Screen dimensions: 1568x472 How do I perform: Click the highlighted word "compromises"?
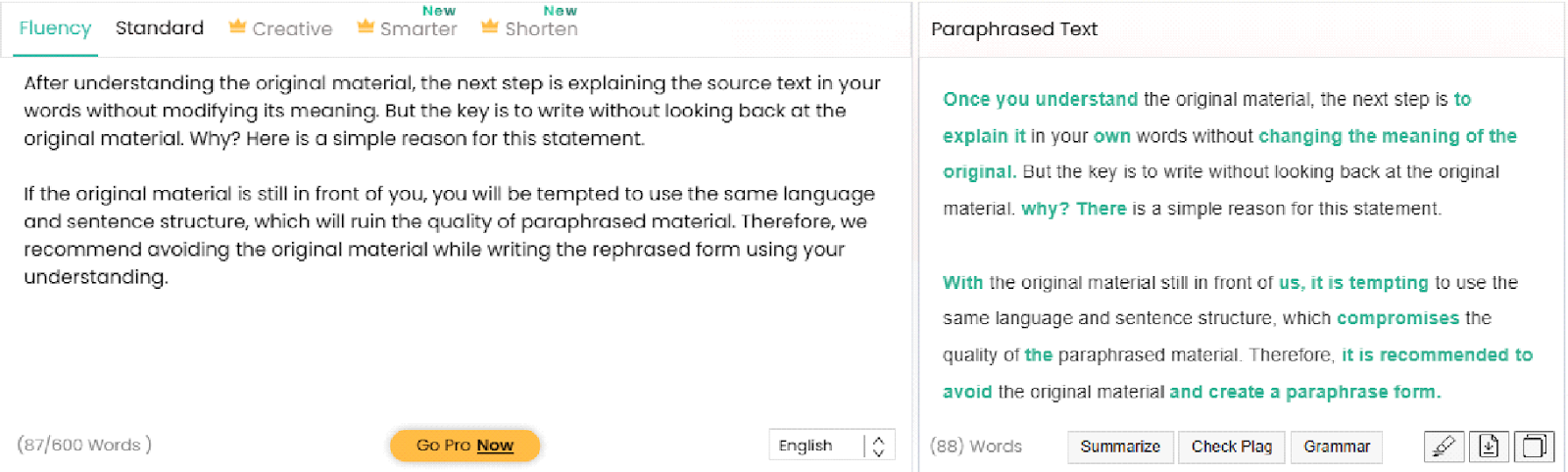click(x=1397, y=318)
